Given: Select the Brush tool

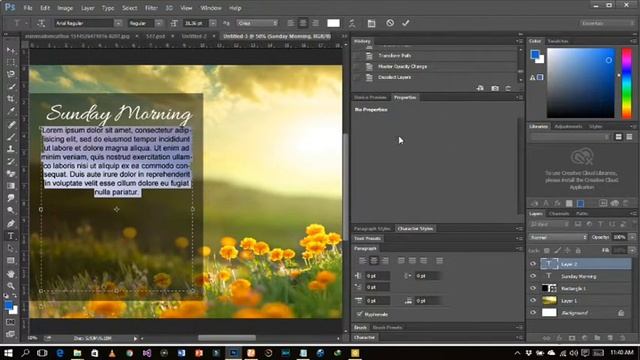Looking at the screenshot, I should click(11, 136).
